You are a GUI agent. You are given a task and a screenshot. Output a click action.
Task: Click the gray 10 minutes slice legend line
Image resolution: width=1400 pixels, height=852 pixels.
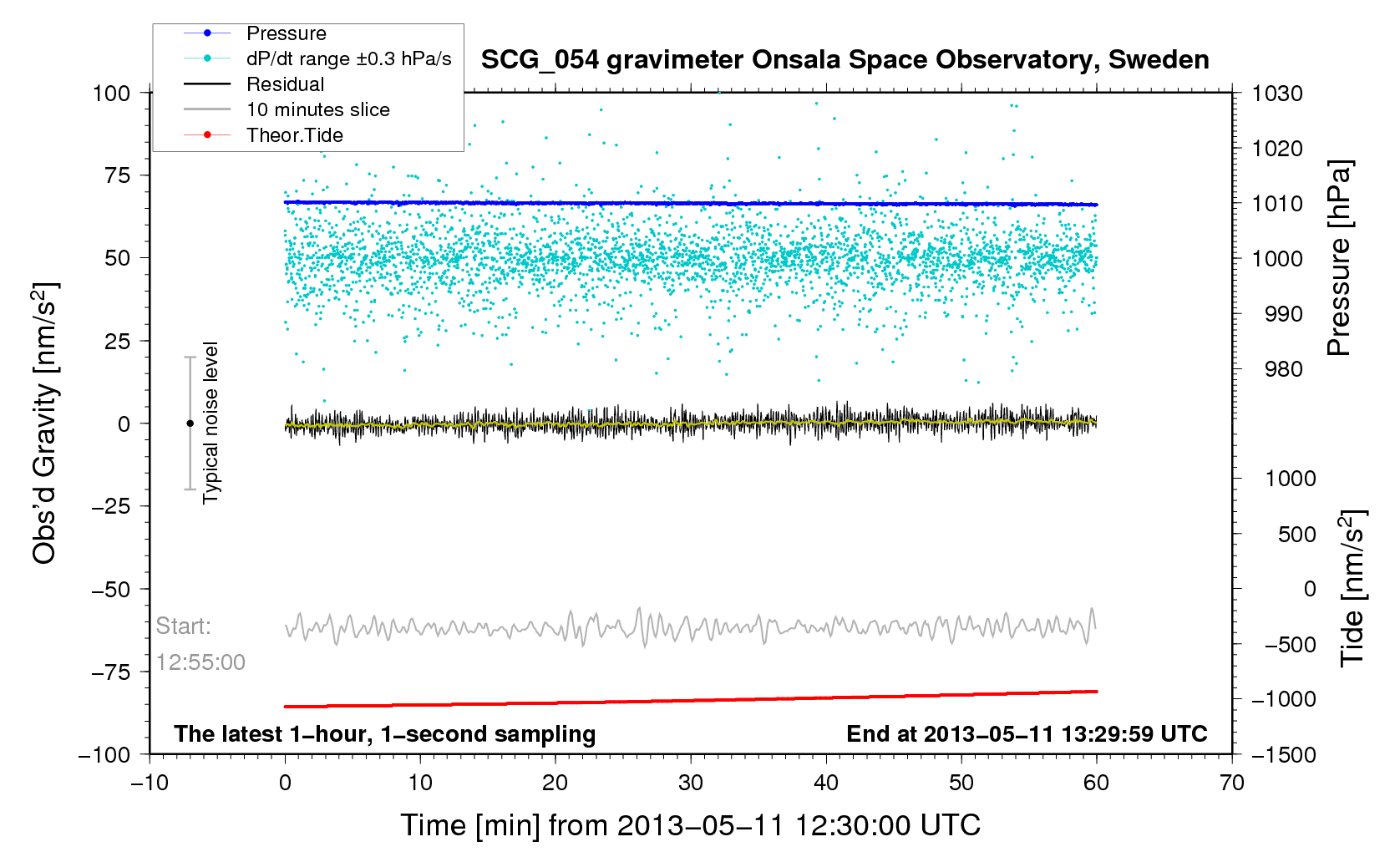[207, 109]
